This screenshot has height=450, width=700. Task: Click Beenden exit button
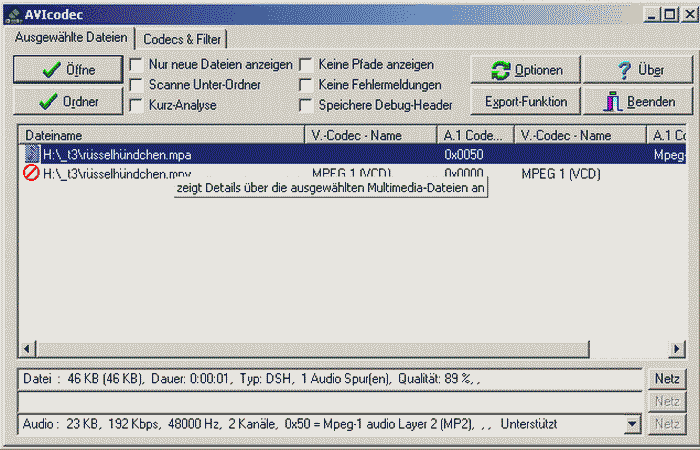pos(638,102)
